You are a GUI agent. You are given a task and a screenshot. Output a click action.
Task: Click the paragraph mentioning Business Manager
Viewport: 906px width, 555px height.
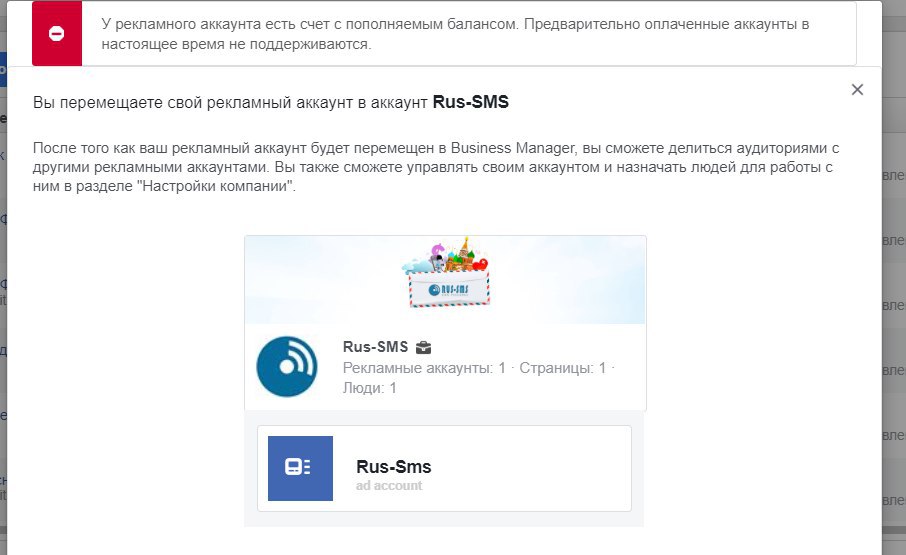coord(436,167)
